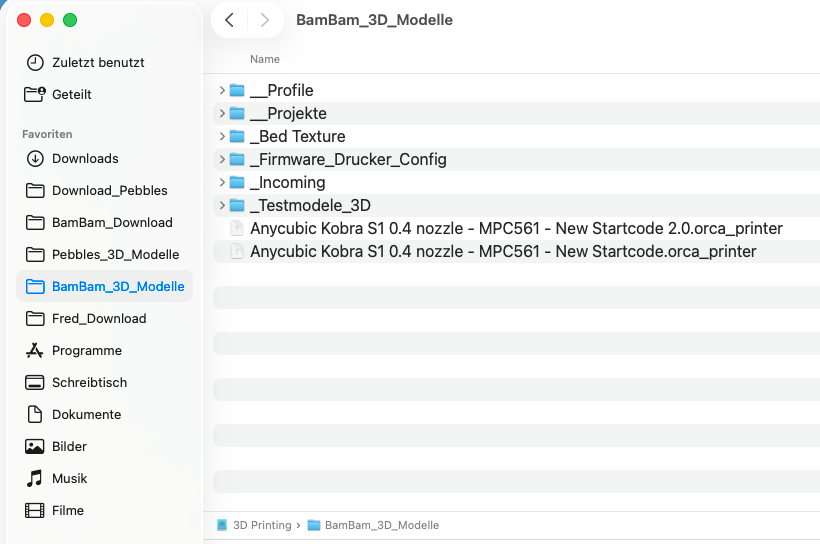Open Pebbles_3D_Modelle in the sidebar
Viewport: 820px width, 544px height.
click(x=115, y=254)
